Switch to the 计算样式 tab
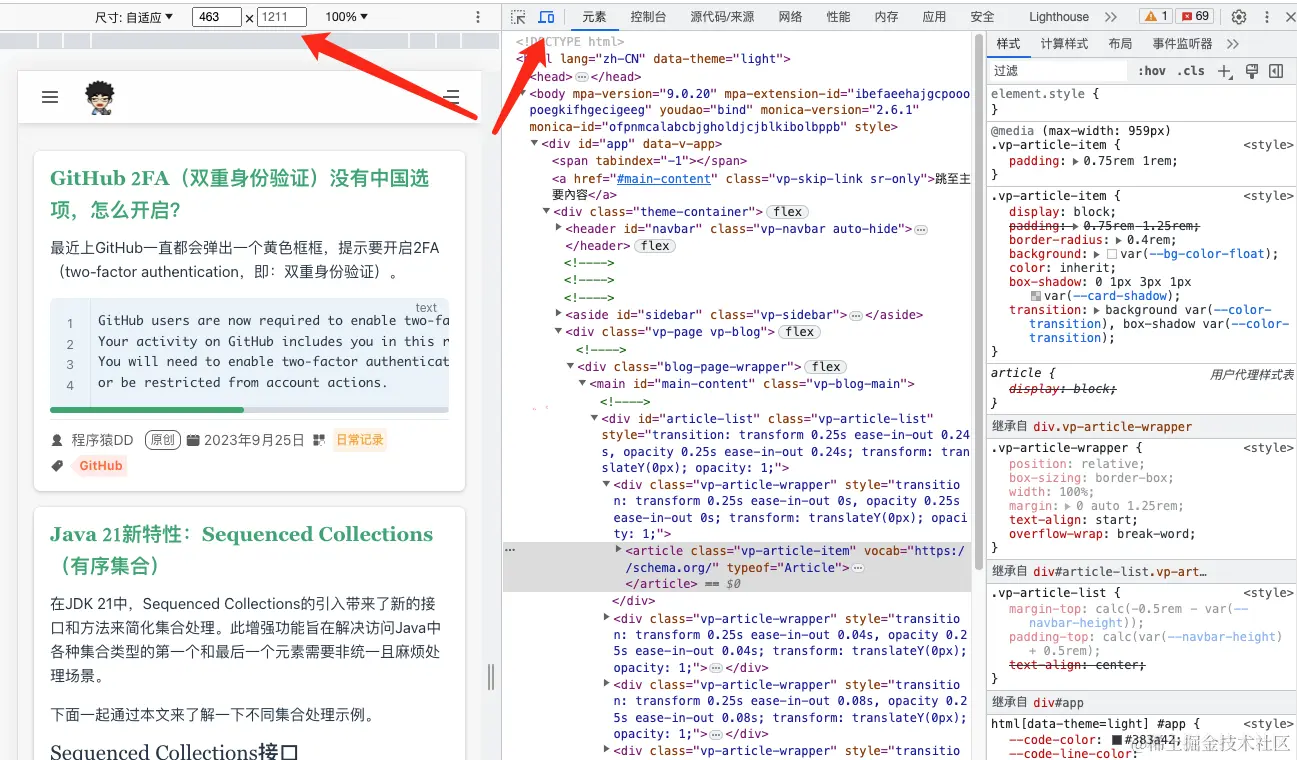The image size is (1297, 760). point(1064,44)
